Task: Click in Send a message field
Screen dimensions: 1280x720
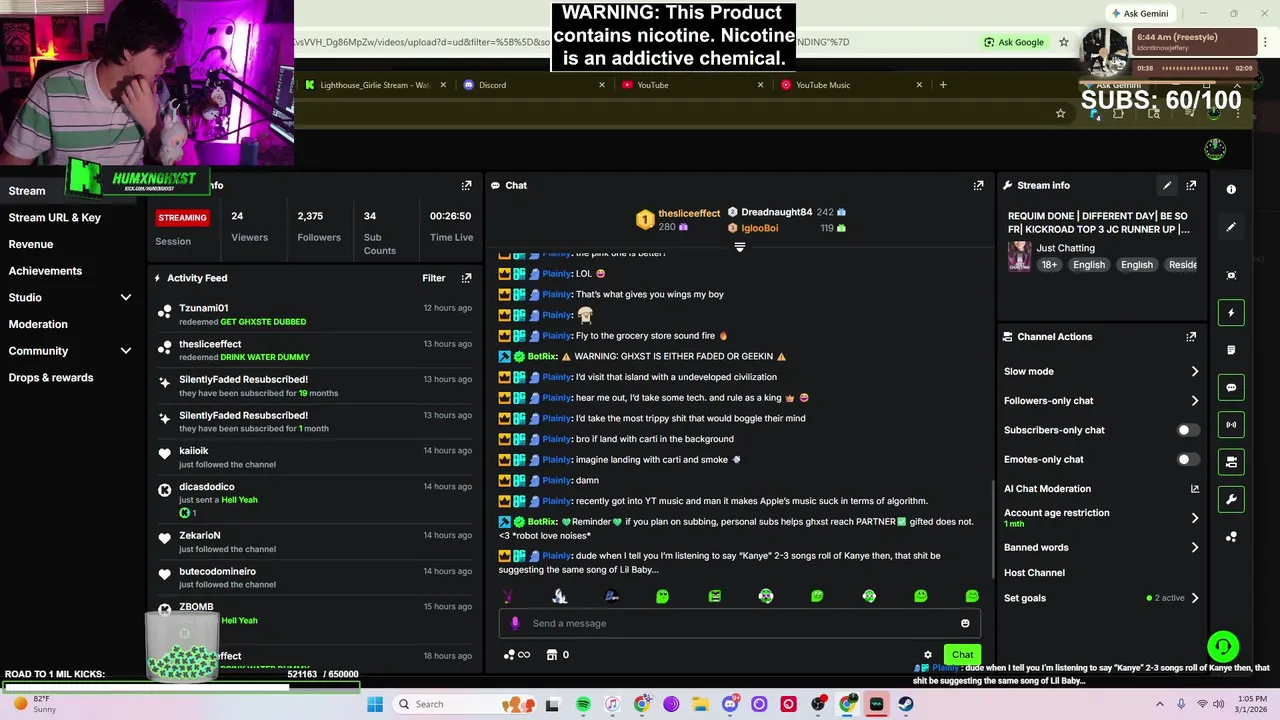Action: click(740, 623)
